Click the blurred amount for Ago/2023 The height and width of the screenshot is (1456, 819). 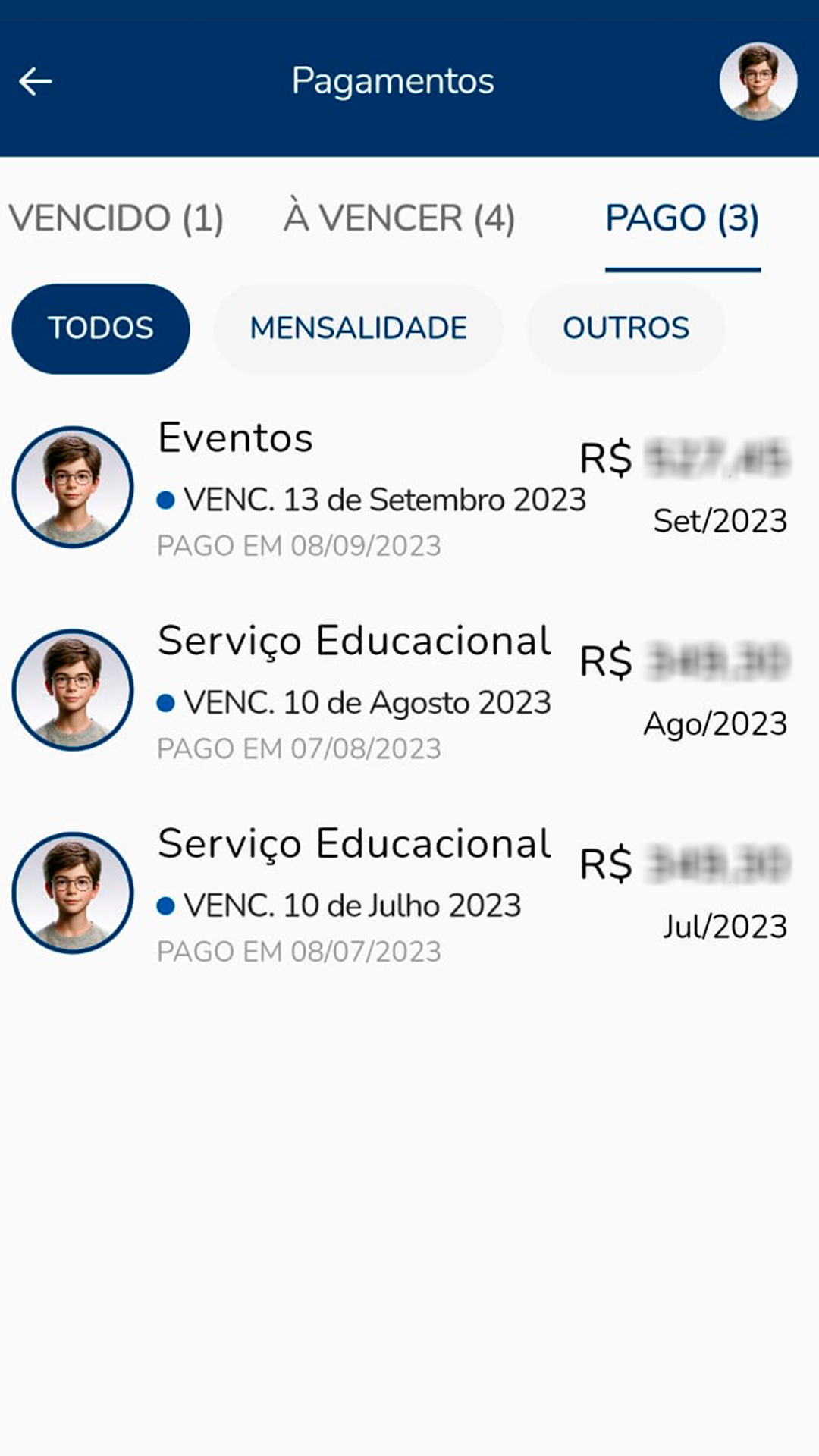point(717,661)
